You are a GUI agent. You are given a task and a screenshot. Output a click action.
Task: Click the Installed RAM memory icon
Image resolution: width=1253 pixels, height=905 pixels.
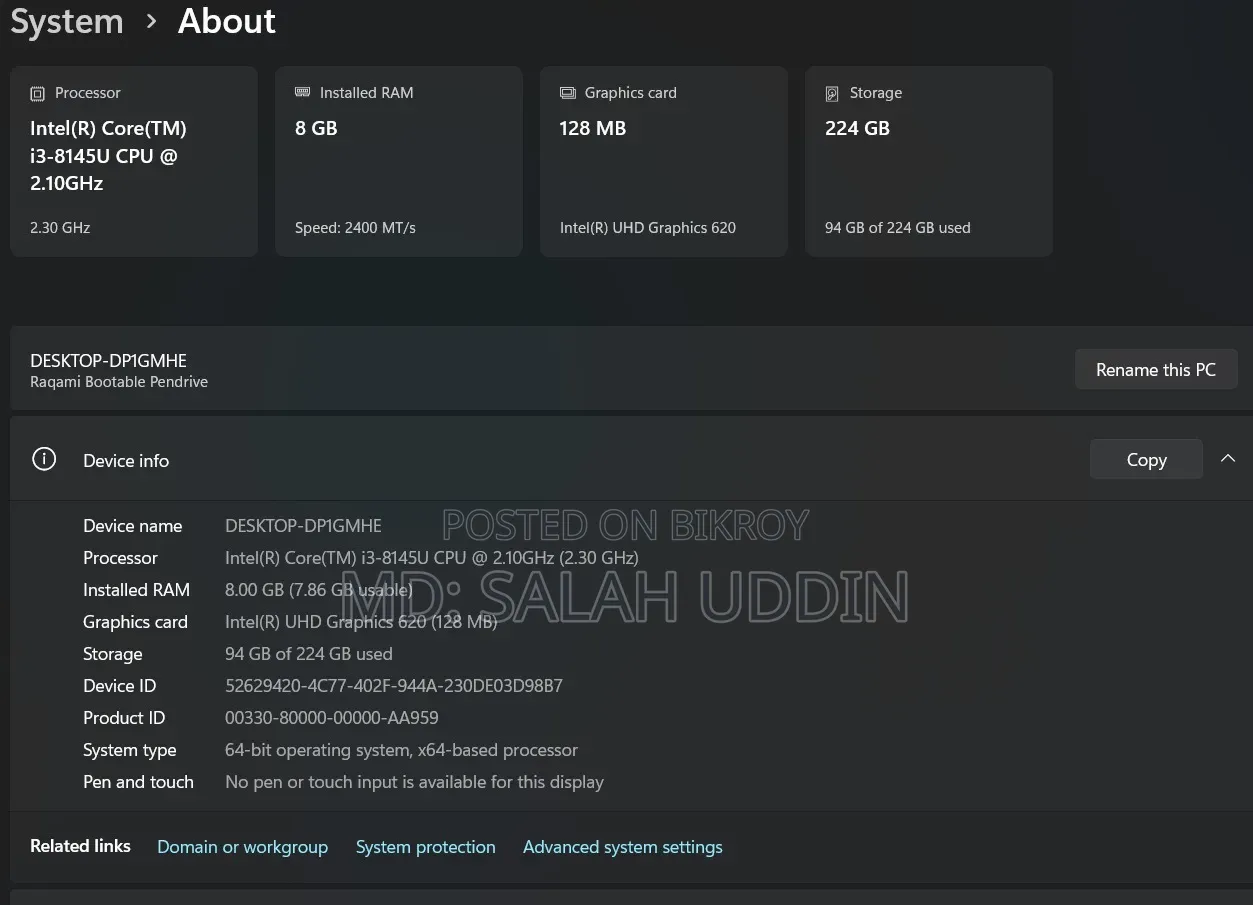click(303, 92)
